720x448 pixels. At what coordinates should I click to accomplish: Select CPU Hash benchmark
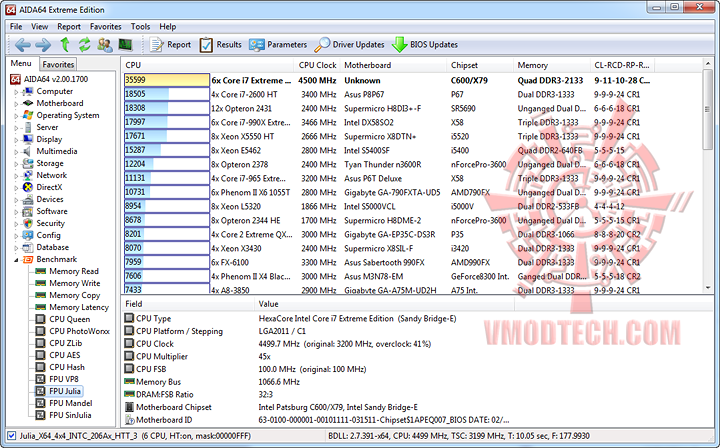pyautogui.click(x=67, y=367)
